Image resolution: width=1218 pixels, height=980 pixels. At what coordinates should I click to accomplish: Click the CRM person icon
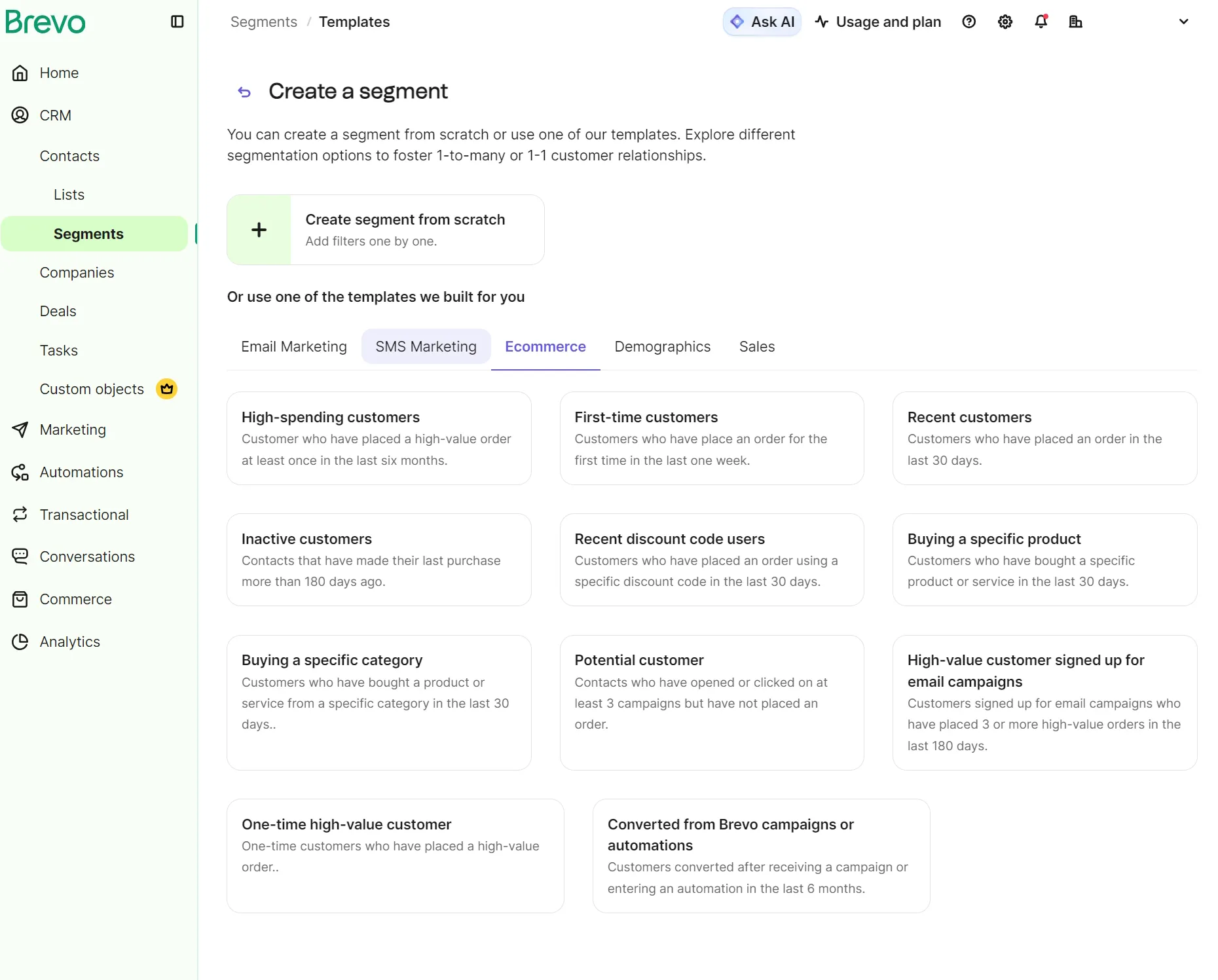(x=20, y=115)
